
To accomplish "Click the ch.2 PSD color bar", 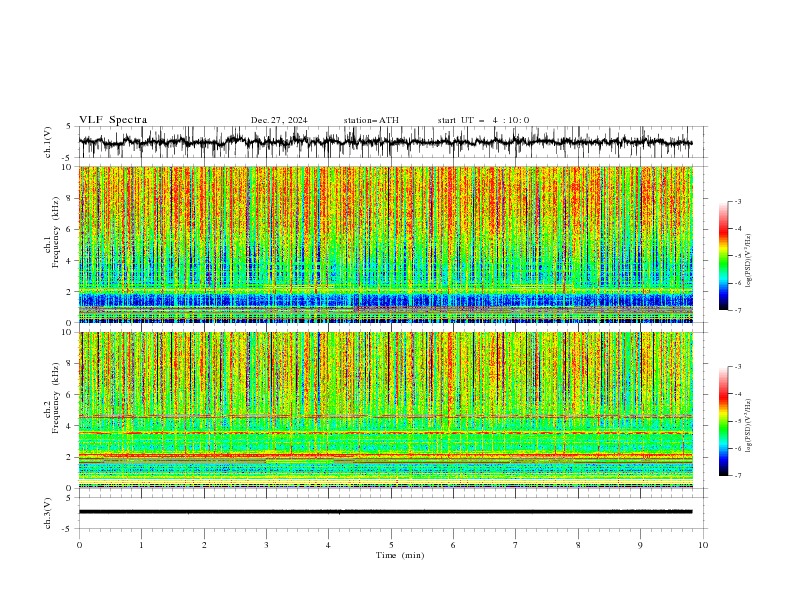I will (723, 421).
